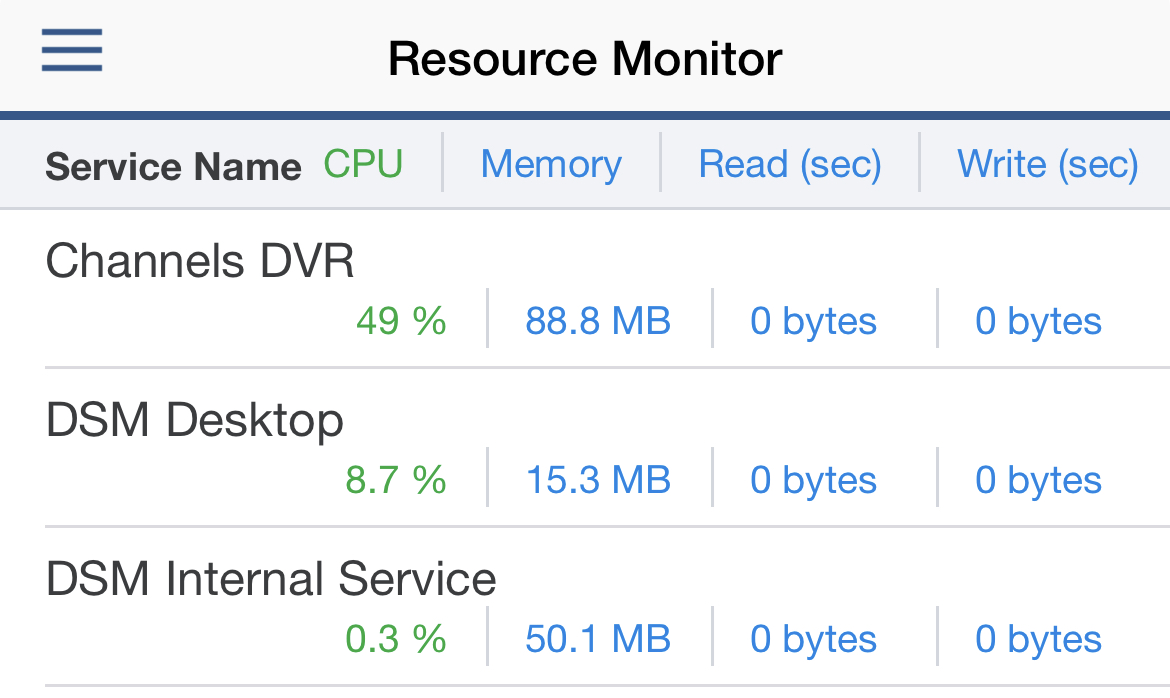Sort by the CPU column header
The width and height of the screenshot is (1170, 698).
pos(363,164)
